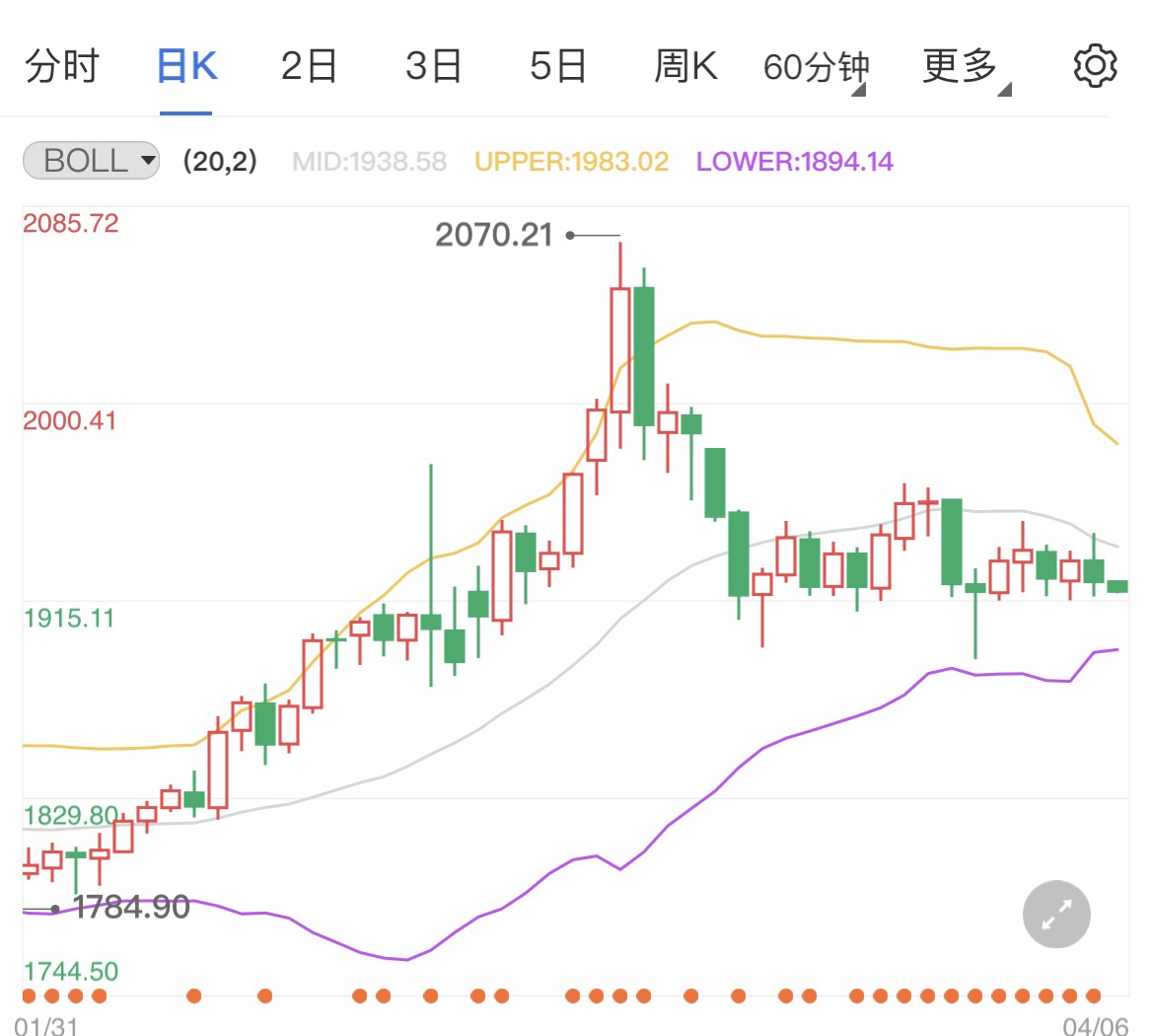Switch to the 2日 tab
1153x1036 pixels.
[310, 66]
